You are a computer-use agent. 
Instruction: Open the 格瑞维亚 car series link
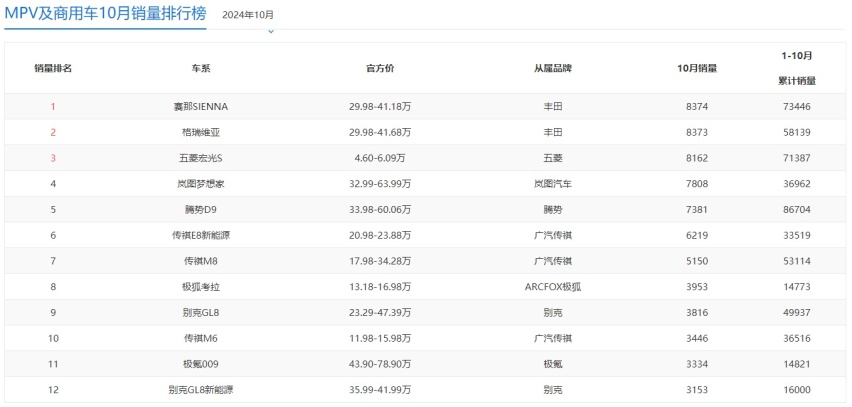click(201, 133)
